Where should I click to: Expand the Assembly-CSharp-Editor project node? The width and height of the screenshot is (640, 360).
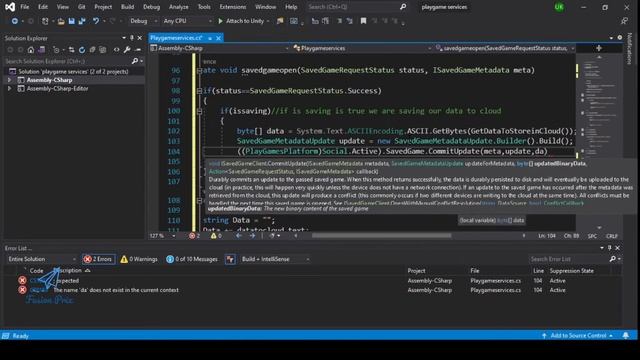coord(9,89)
